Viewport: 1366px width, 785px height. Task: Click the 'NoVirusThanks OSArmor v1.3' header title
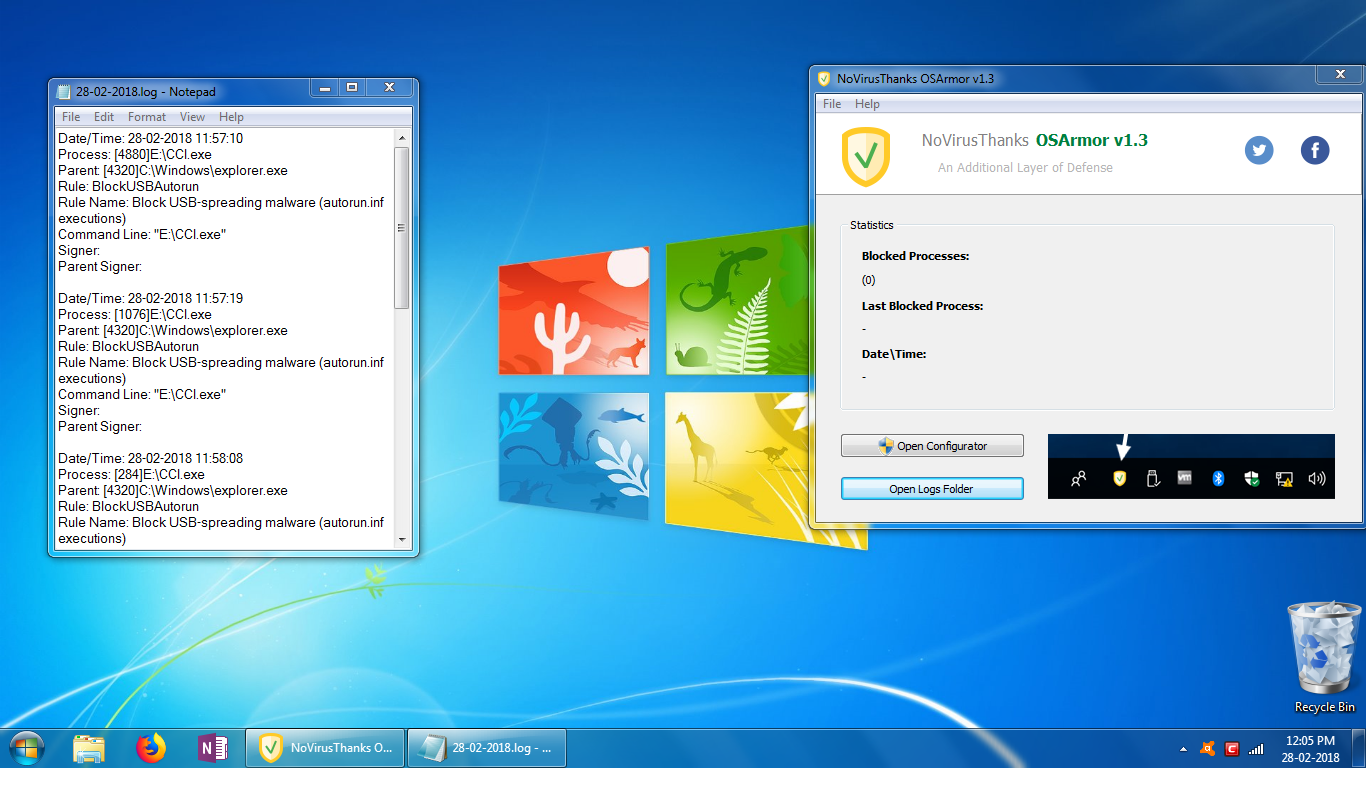(x=1035, y=141)
